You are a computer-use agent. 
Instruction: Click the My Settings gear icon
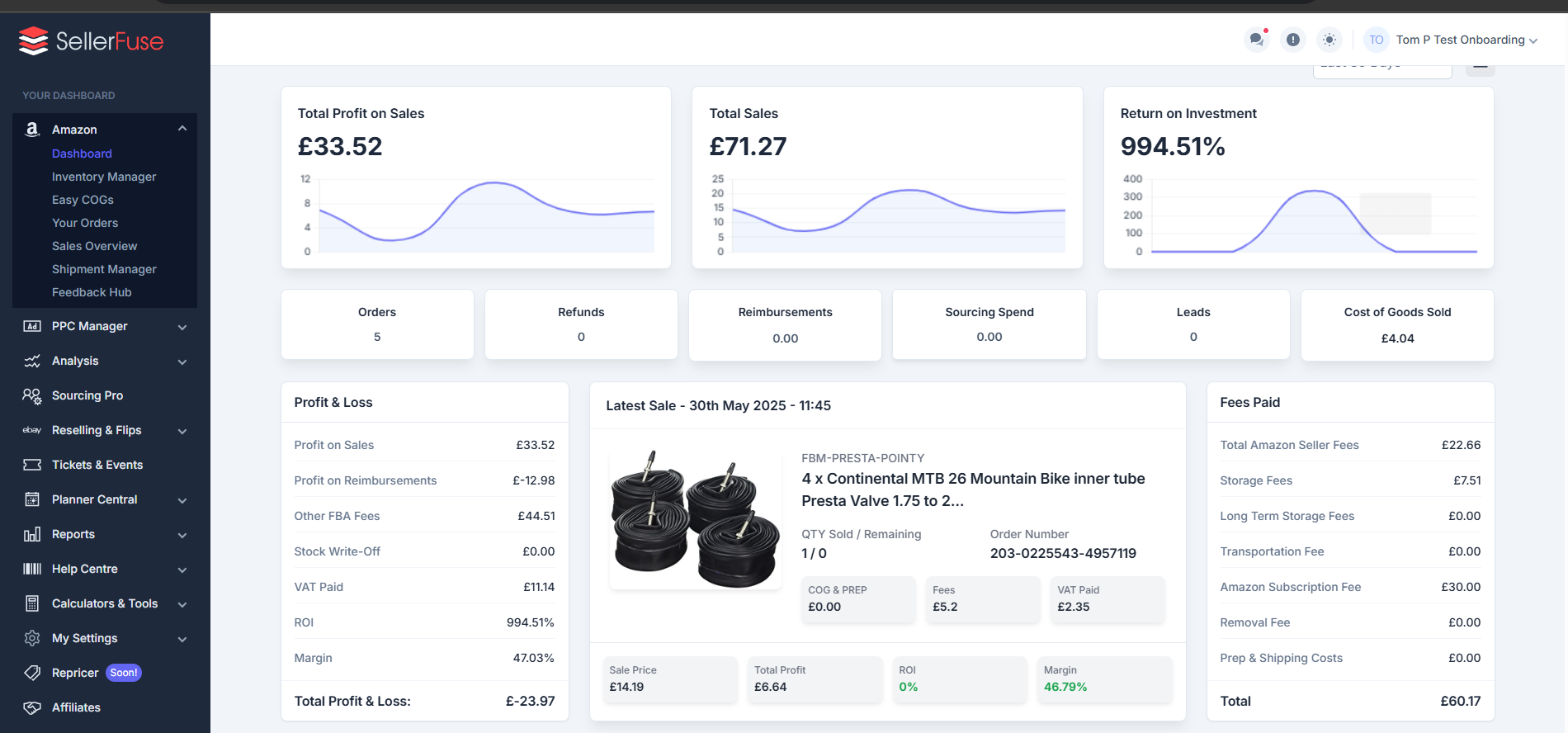tap(32, 638)
